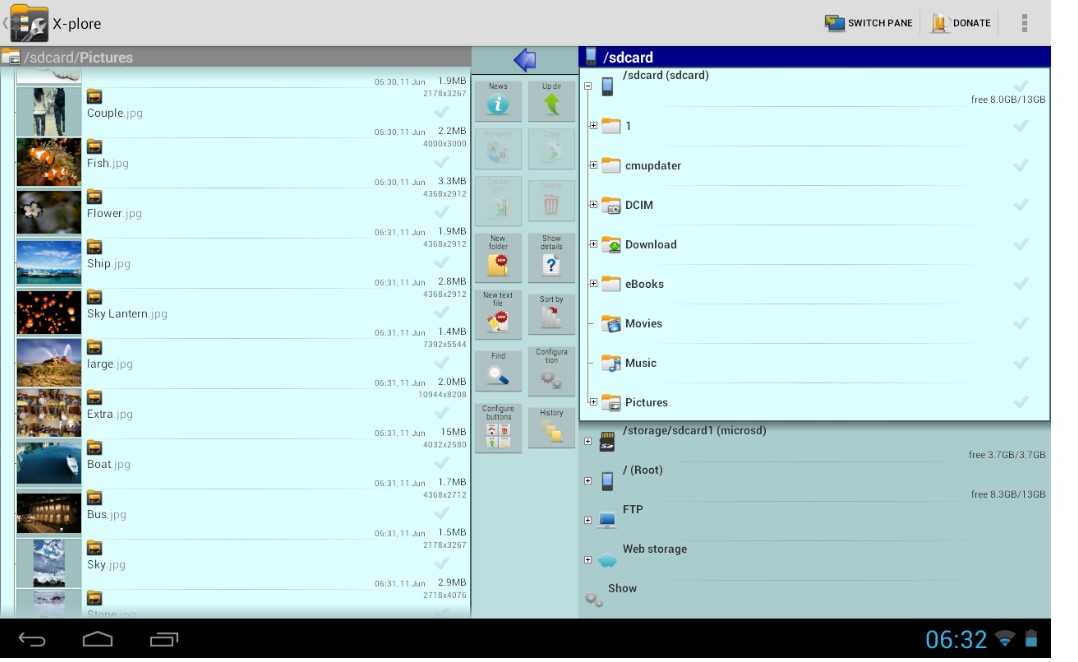Mark the Fish.jpg selection checkmark
The width and height of the screenshot is (1078, 662).
click(441, 162)
